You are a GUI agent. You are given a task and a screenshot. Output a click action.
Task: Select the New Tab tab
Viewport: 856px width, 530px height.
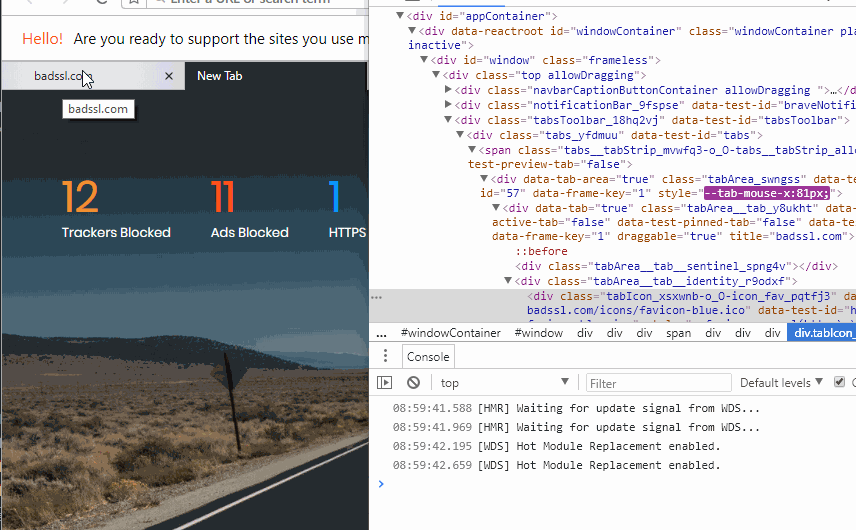pos(276,76)
